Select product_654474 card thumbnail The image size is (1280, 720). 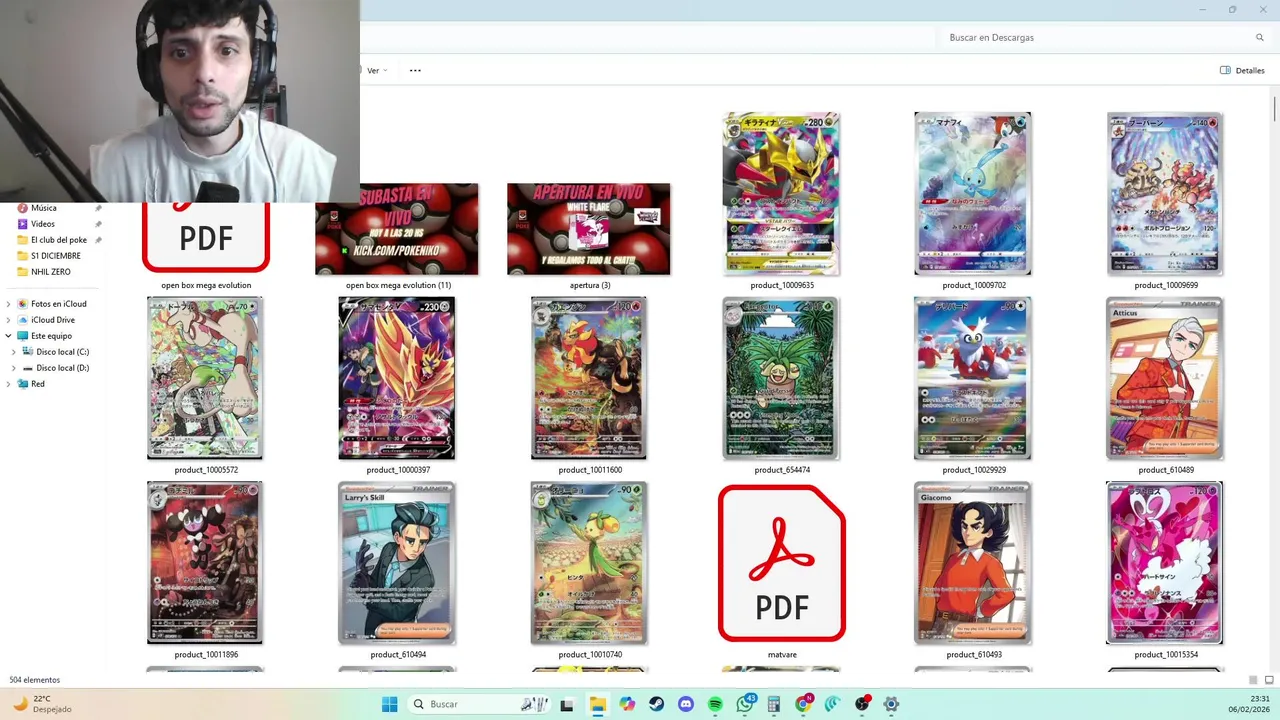point(782,379)
